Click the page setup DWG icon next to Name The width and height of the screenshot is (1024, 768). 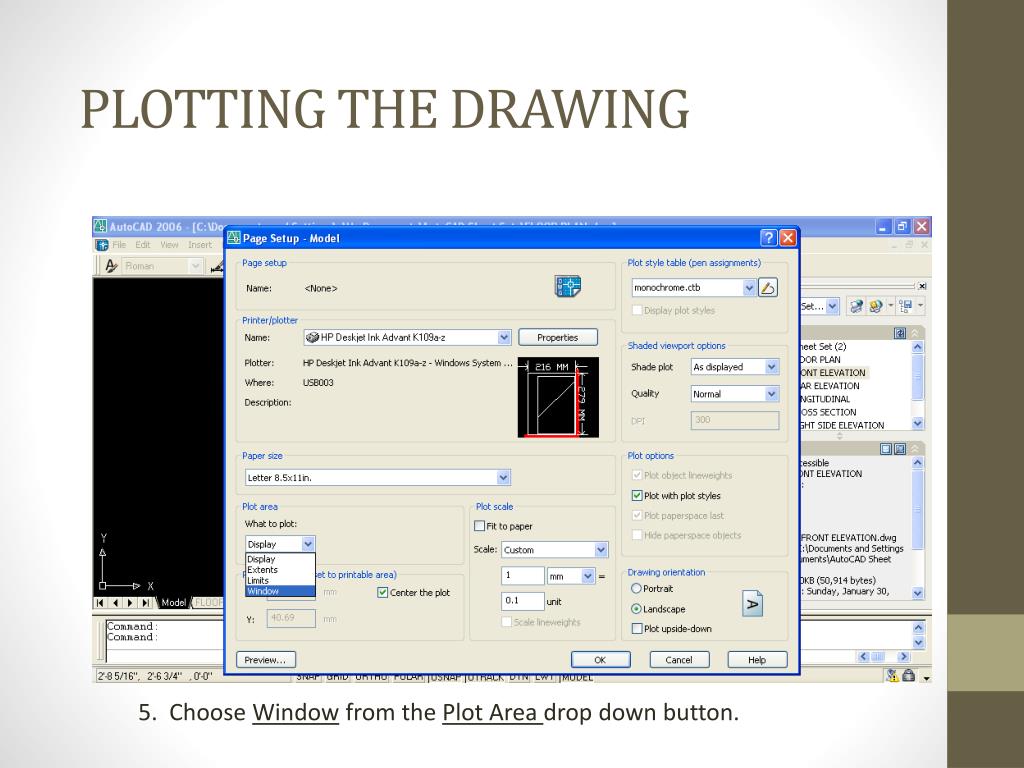click(x=568, y=286)
